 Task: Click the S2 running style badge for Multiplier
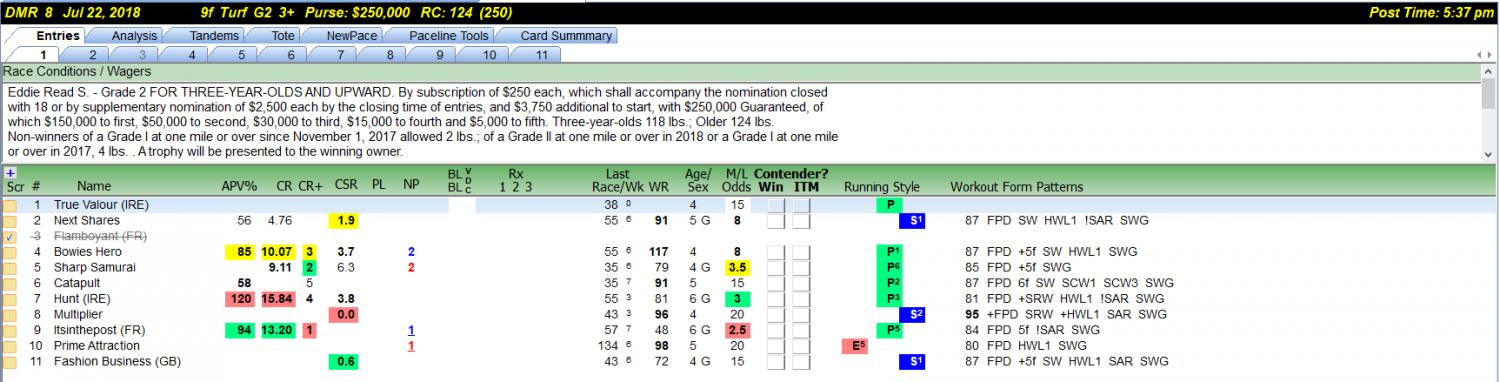coord(912,314)
